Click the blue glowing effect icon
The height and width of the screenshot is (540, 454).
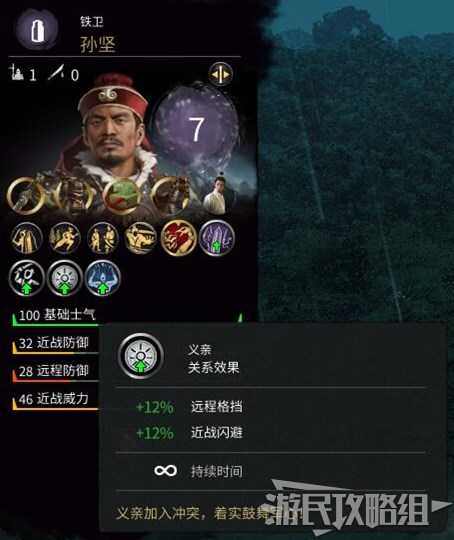103,278
